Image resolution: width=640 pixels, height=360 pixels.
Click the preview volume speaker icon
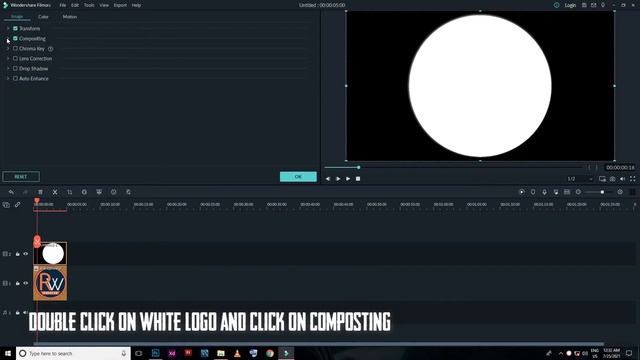coord(622,179)
